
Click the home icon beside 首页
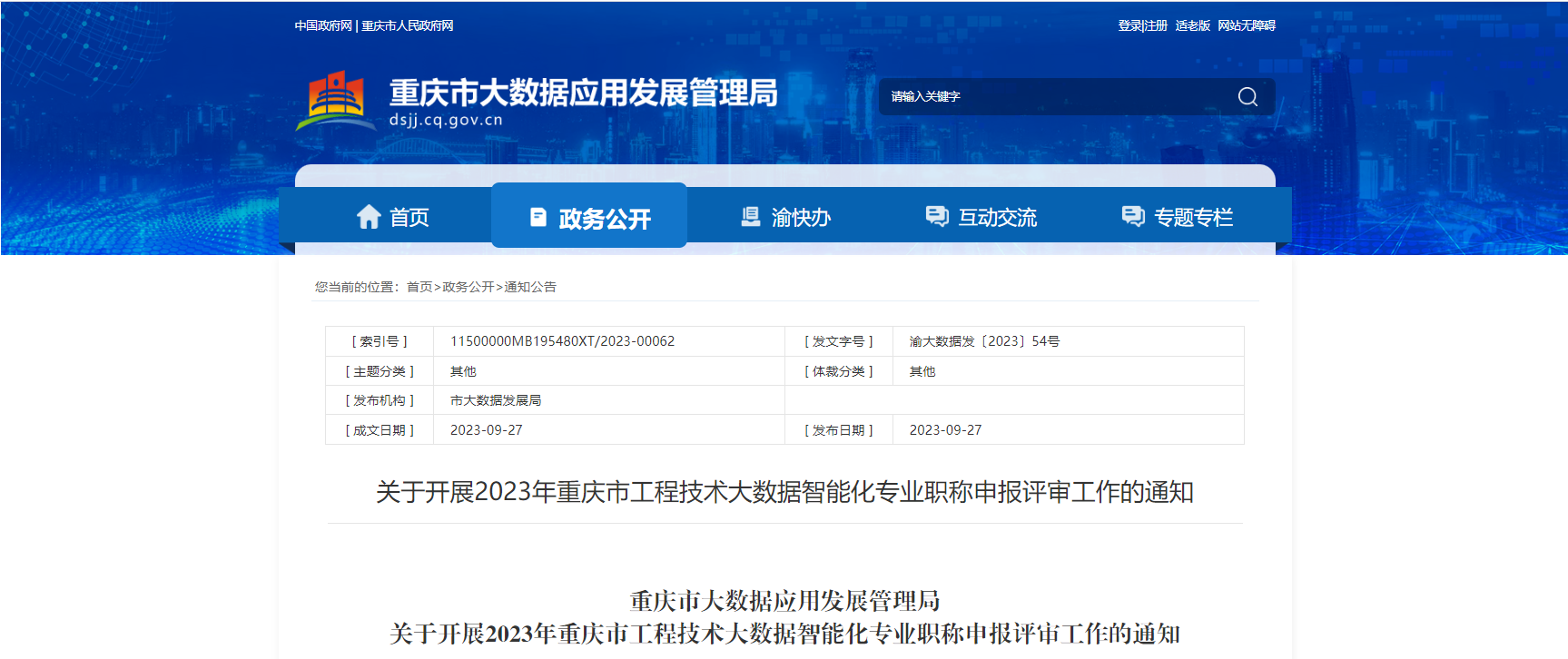(369, 217)
